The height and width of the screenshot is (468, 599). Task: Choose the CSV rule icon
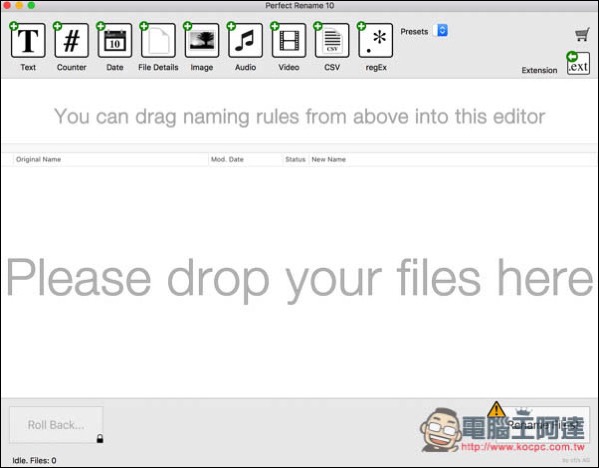(x=332, y=40)
